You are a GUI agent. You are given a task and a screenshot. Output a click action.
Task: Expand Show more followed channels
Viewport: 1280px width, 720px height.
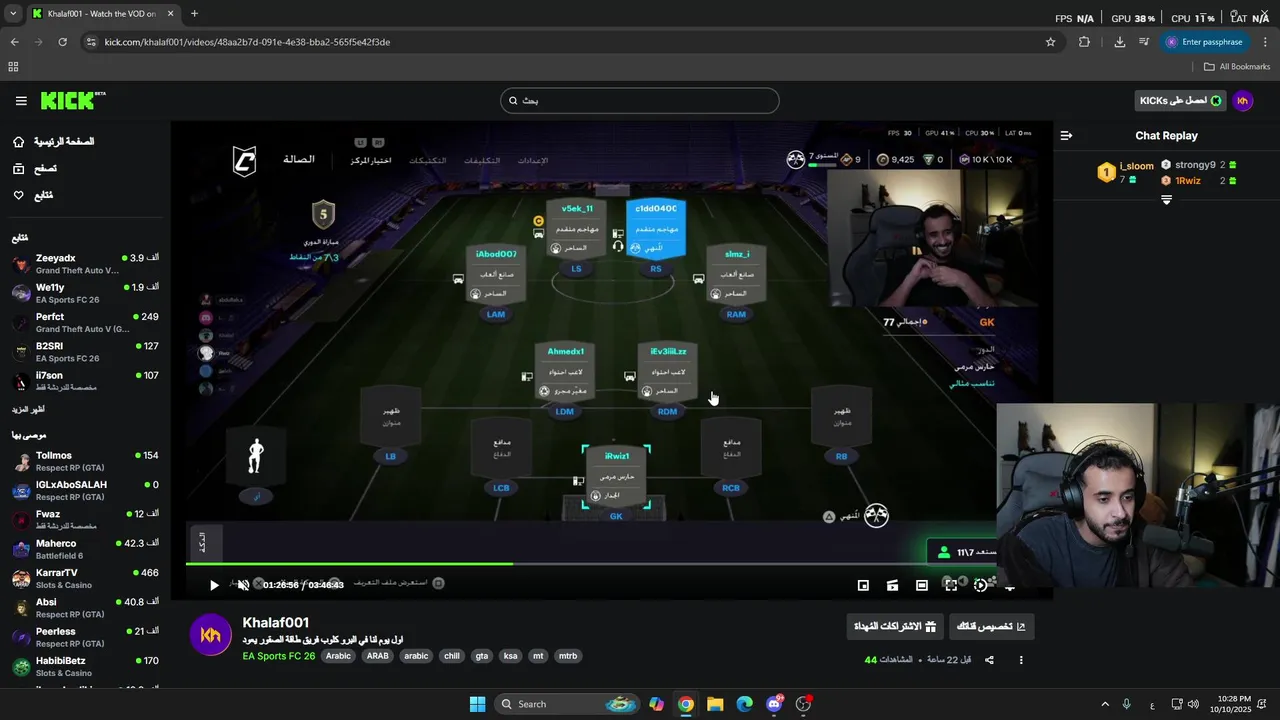point(28,409)
